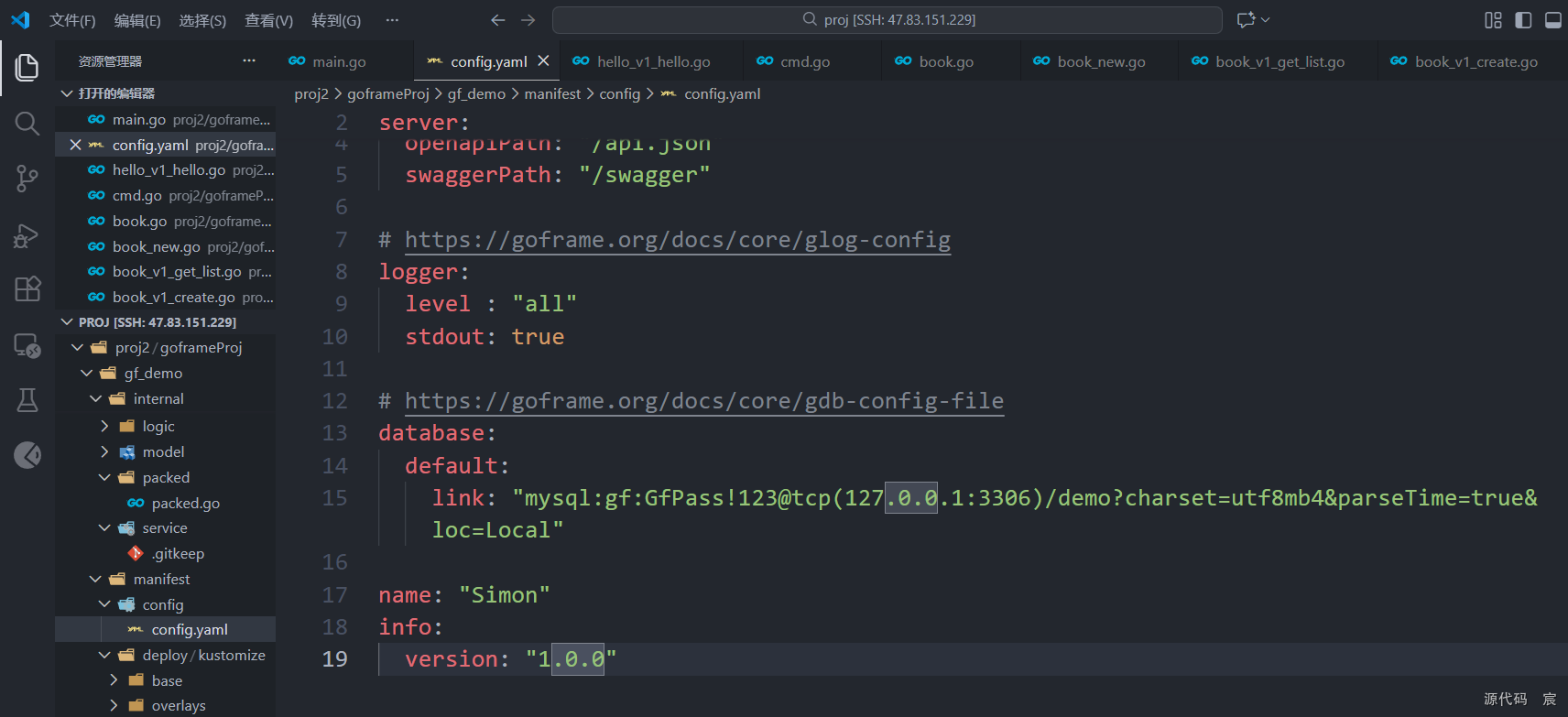
Task: Open the Explorer view in activity bar
Action: (x=27, y=67)
